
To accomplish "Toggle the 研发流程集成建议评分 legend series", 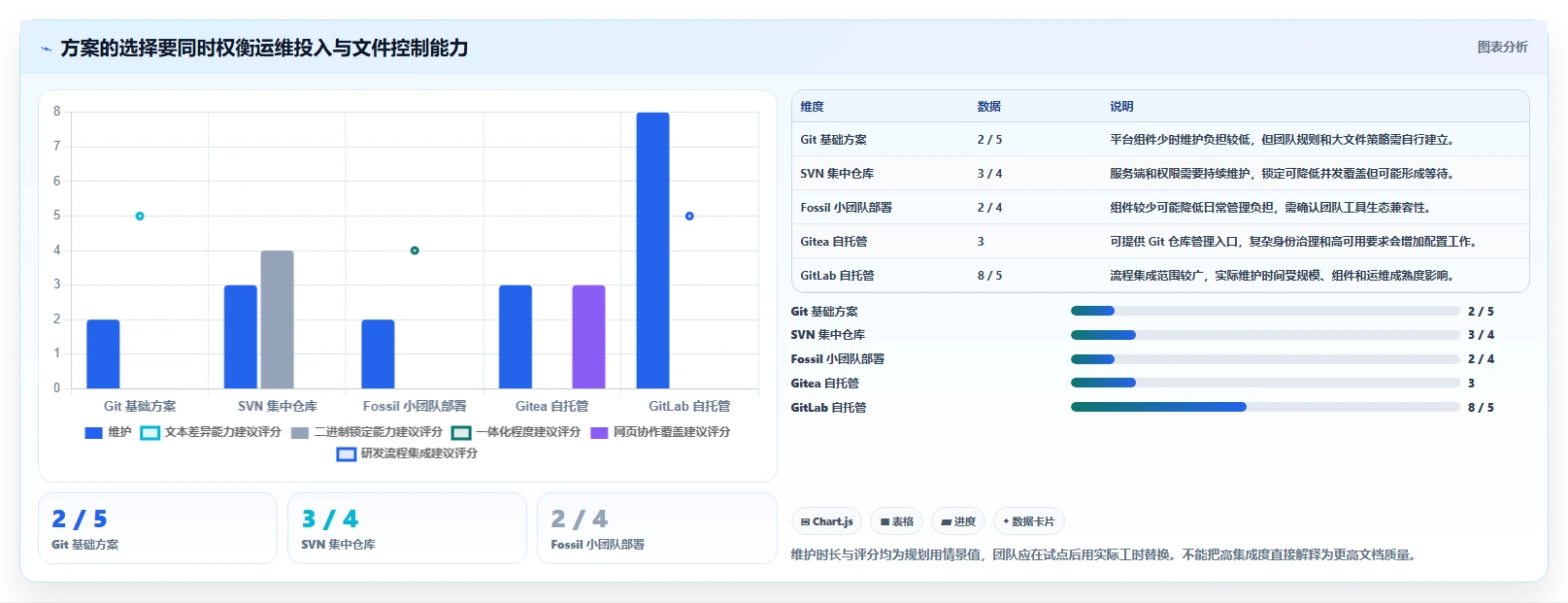I will coord(408,453).
